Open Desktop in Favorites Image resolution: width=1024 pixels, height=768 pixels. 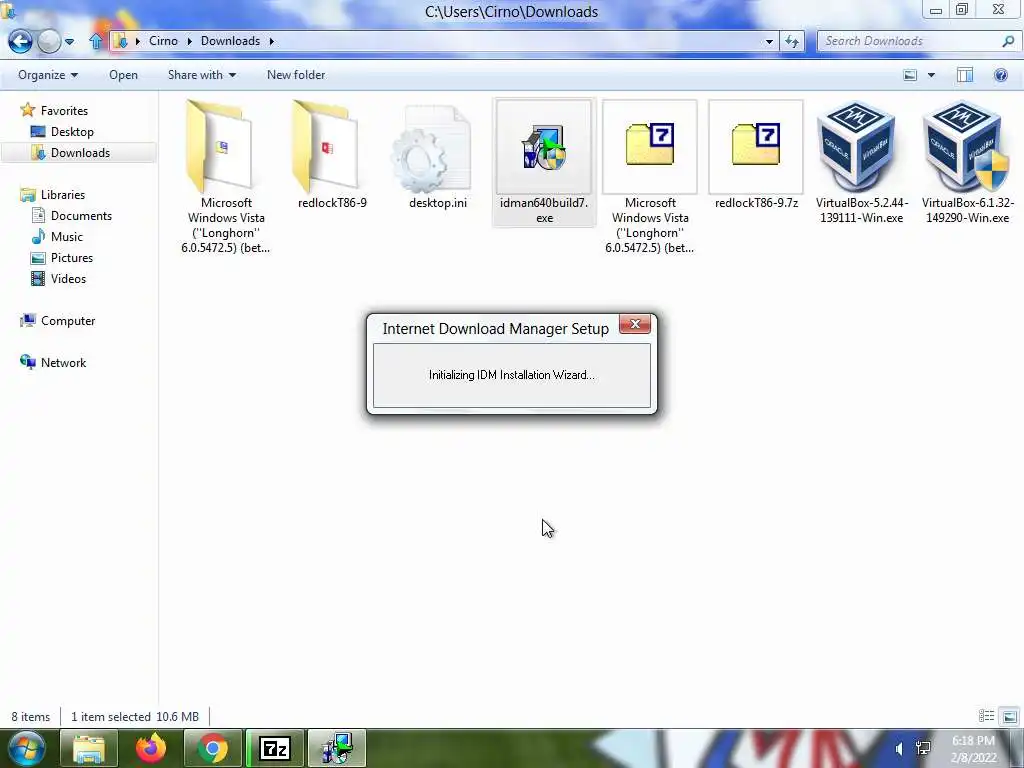[x=72, y=132]
